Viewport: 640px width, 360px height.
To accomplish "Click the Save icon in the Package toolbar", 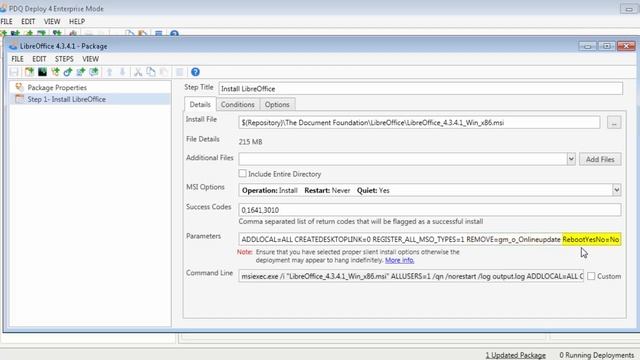I will coord(14,72).
